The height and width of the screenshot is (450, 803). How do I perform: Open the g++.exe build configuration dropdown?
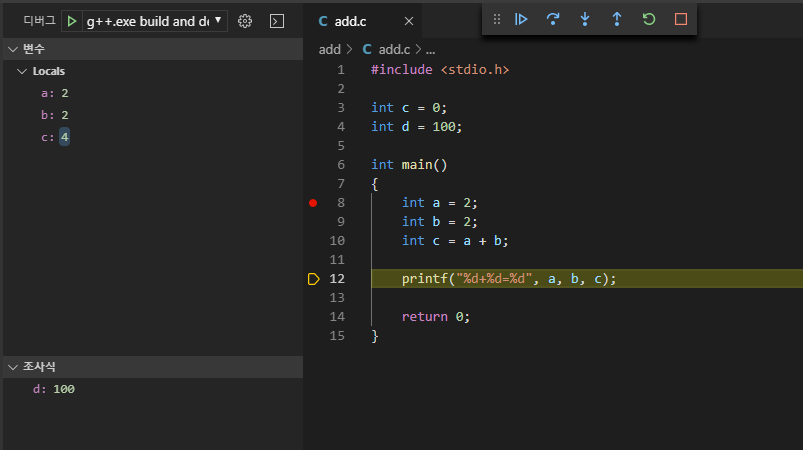click(x=155, y=21)
